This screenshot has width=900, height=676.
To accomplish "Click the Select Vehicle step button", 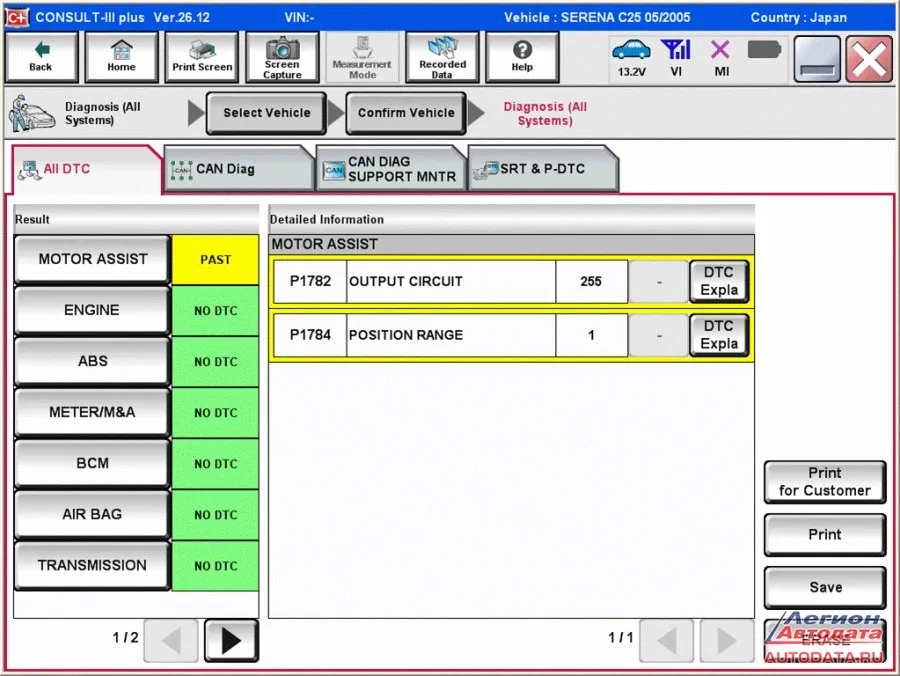I will [266, 113].
